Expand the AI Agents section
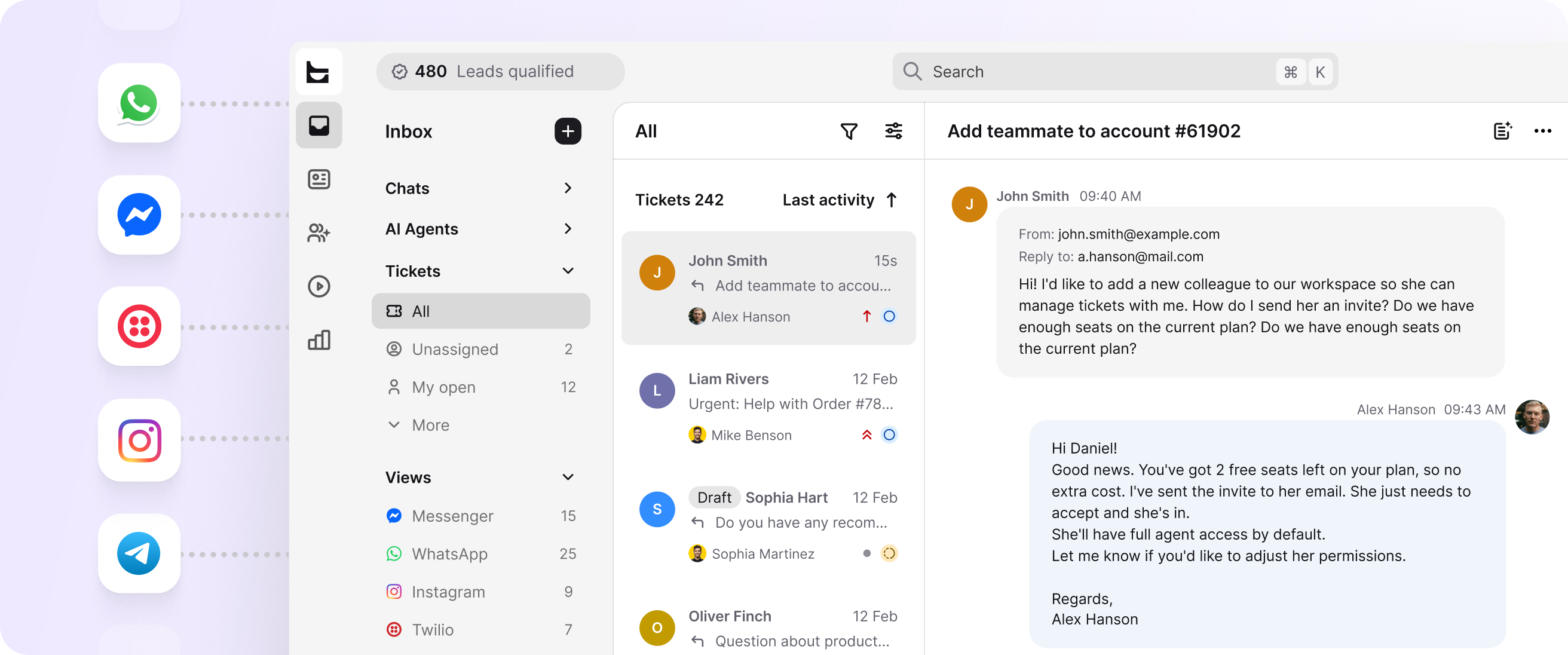Image resolution: width=1568 pixels, height=655 pixels. click(480, 229)
